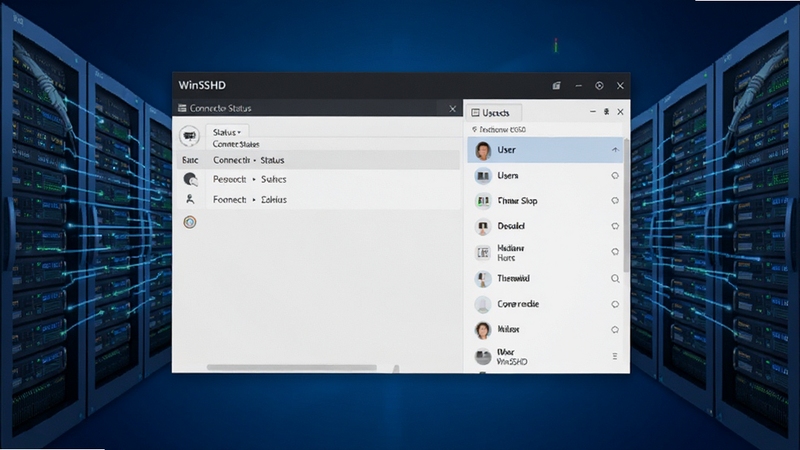Viewport: 800px width, 450px height.
Task: Click the list icon in Connection Status header
Action: [182, 108]
